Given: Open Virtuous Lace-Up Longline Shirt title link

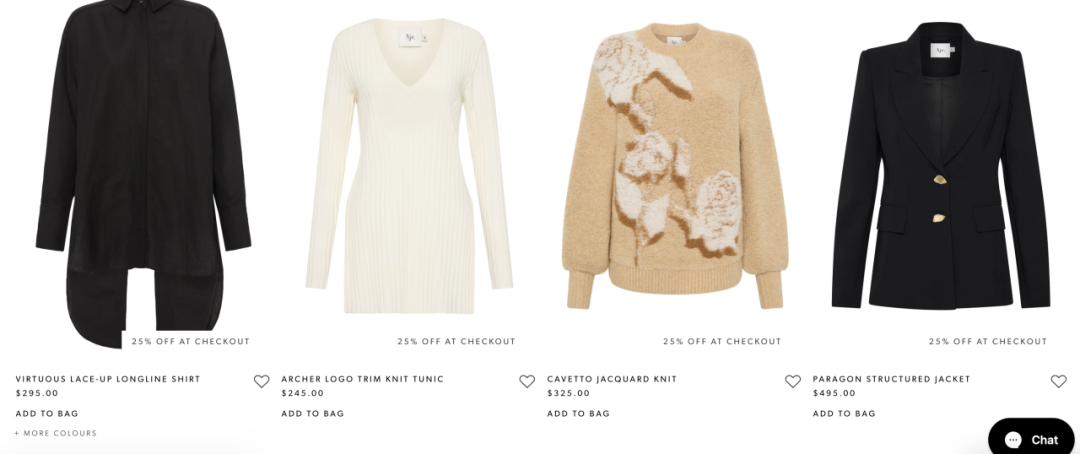Looking at the screenshot, I should coord(108,379).
